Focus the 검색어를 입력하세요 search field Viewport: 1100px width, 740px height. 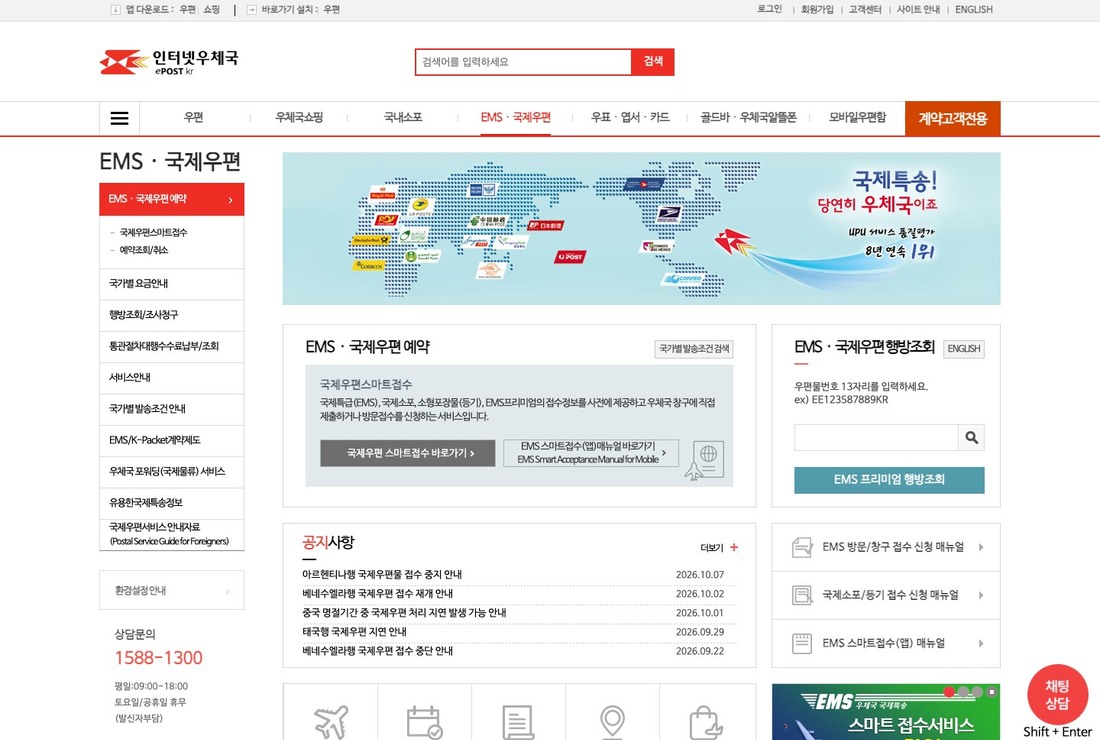523,62
